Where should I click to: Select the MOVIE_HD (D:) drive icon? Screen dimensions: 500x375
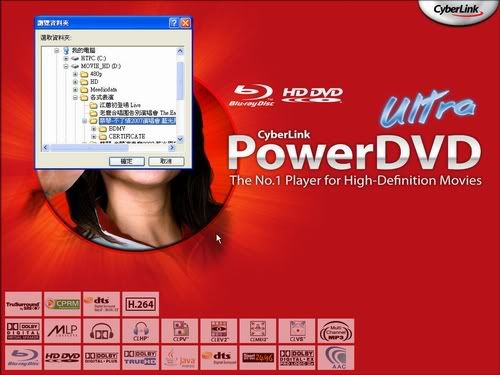75,66
